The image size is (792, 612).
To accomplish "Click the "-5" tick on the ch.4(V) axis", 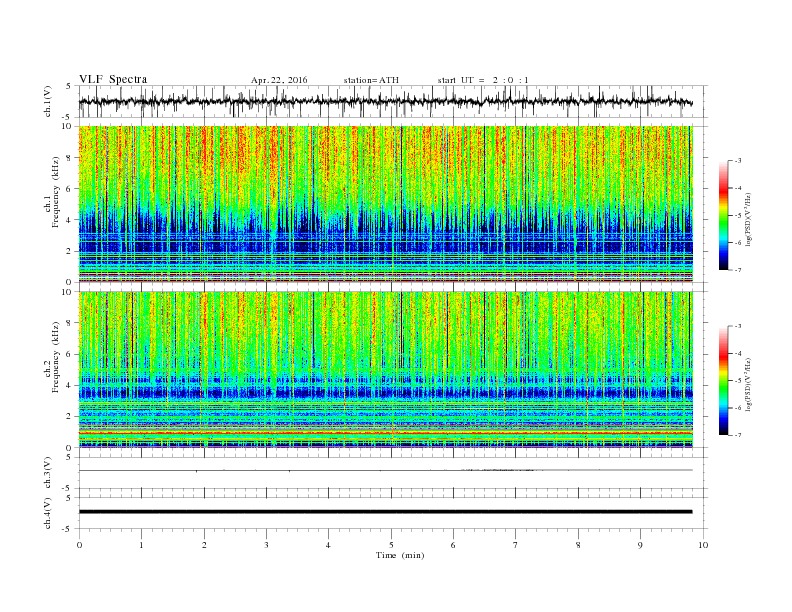I will (x=67, y=529).
